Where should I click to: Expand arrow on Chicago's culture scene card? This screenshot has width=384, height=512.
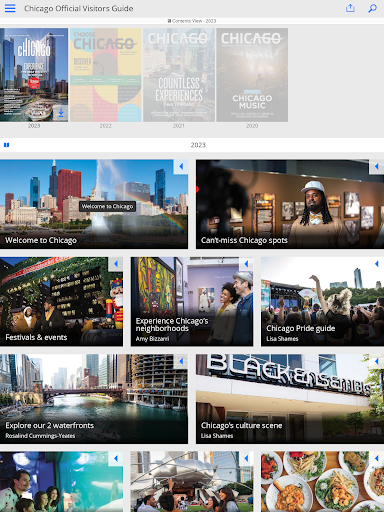point(377,361)
